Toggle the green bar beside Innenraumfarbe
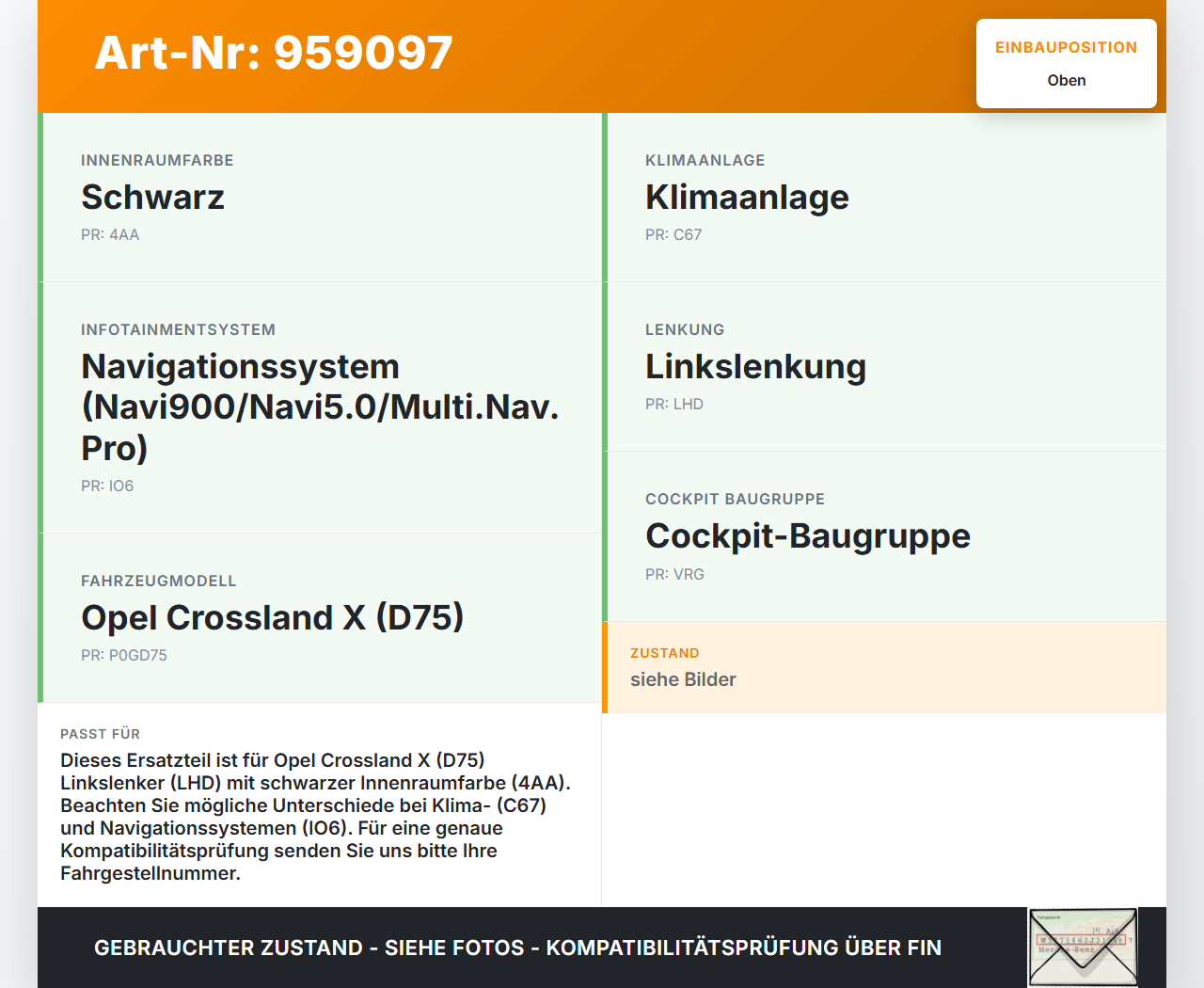This screenshot has height=988, width=1204. [40, 198]
